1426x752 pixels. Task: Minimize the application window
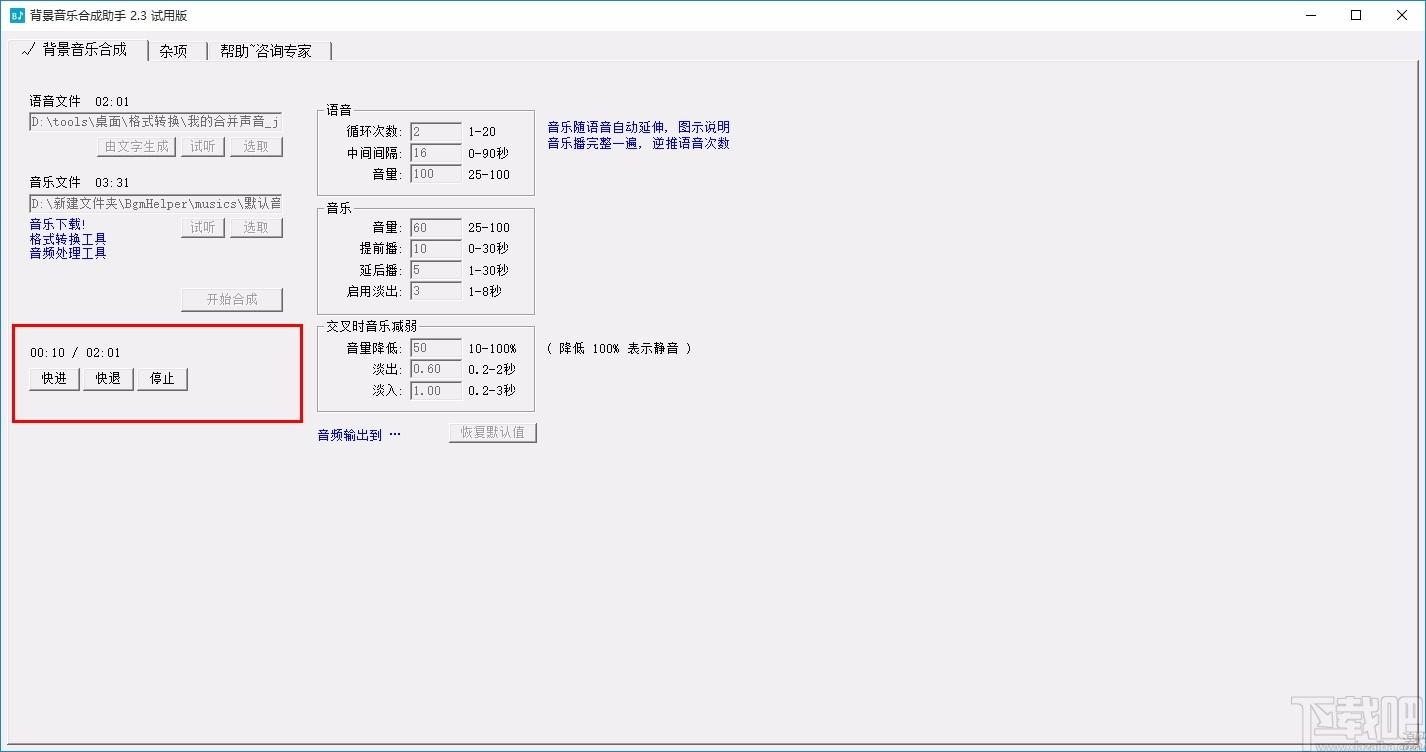coord(1311,15)
